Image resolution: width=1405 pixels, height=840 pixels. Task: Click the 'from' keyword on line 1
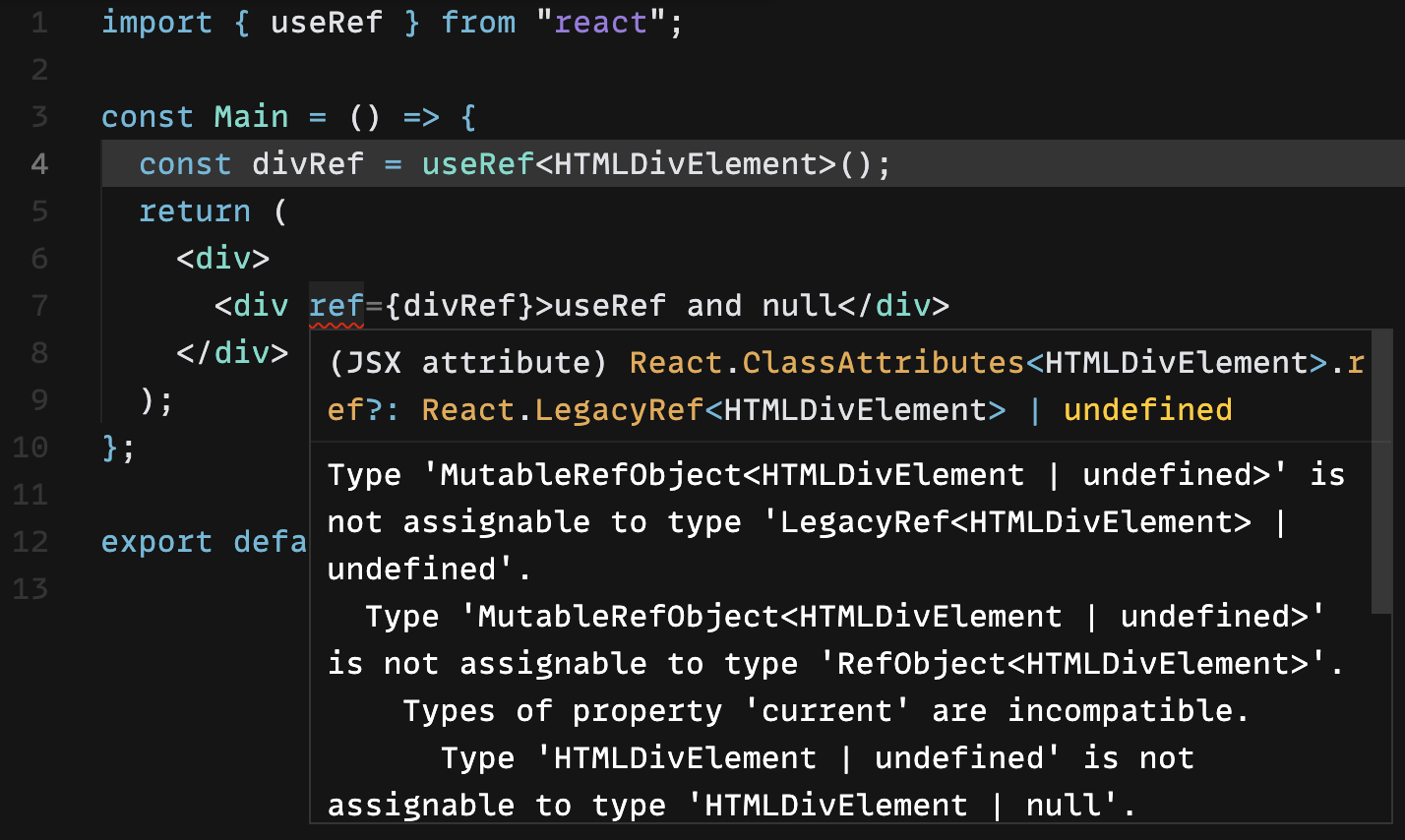click(x=478, y=23)
